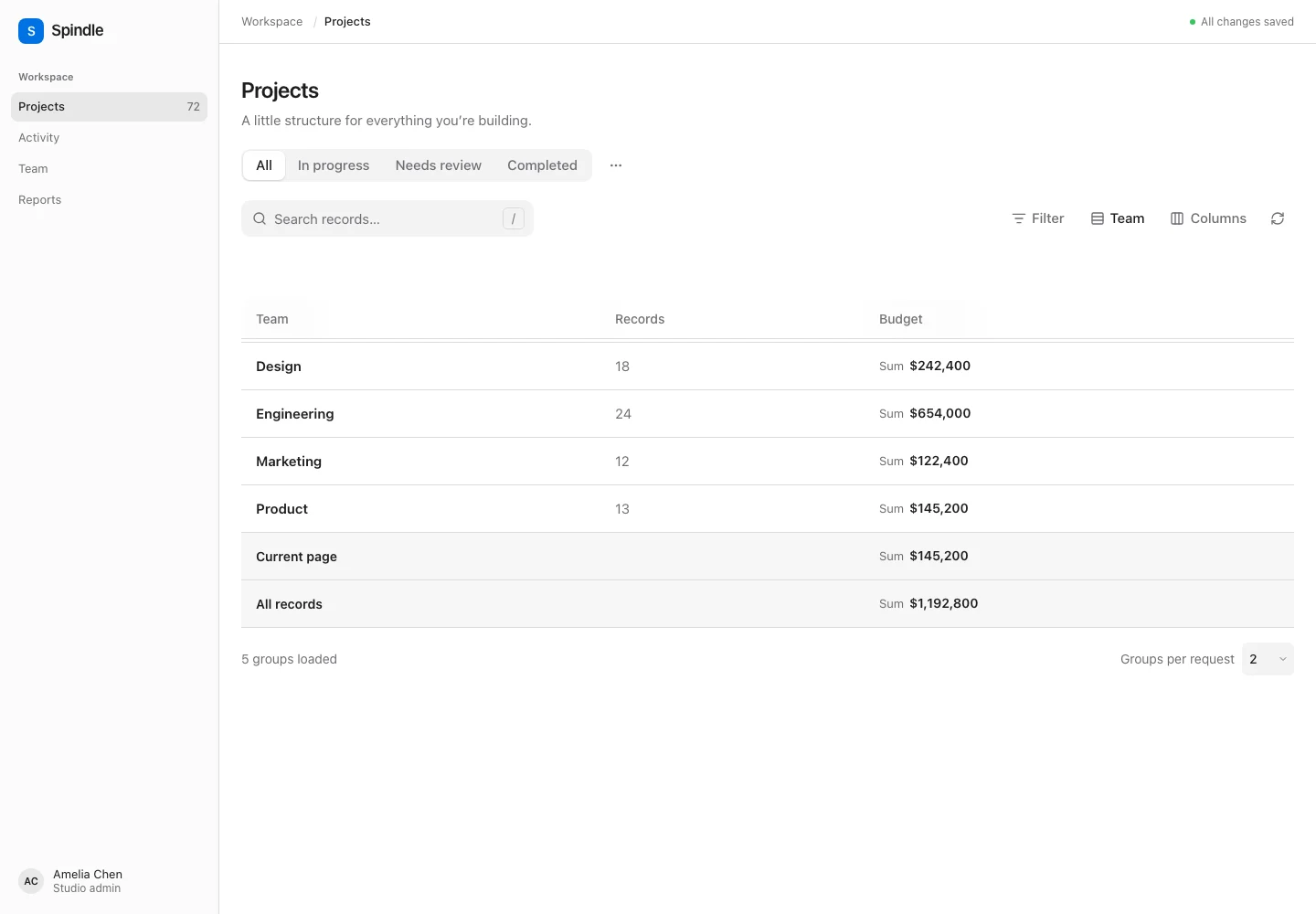Select the Product group row
1316x914 pixels.
click(768, 509)
